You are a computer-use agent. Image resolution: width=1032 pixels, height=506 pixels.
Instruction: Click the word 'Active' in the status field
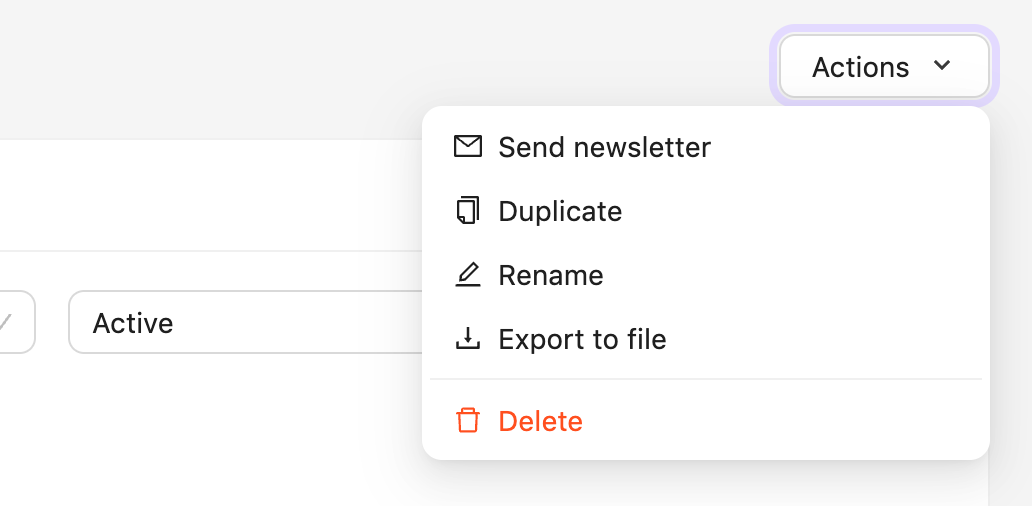pos(133,323)
